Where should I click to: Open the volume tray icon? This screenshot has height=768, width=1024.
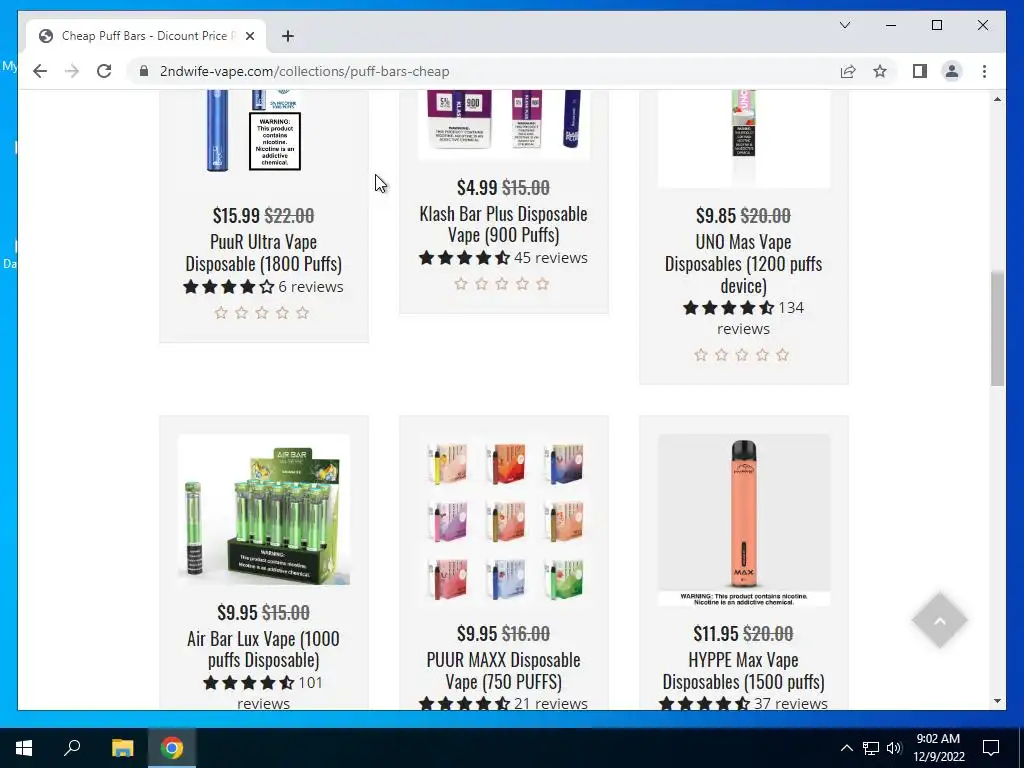[x=894, y=748]
